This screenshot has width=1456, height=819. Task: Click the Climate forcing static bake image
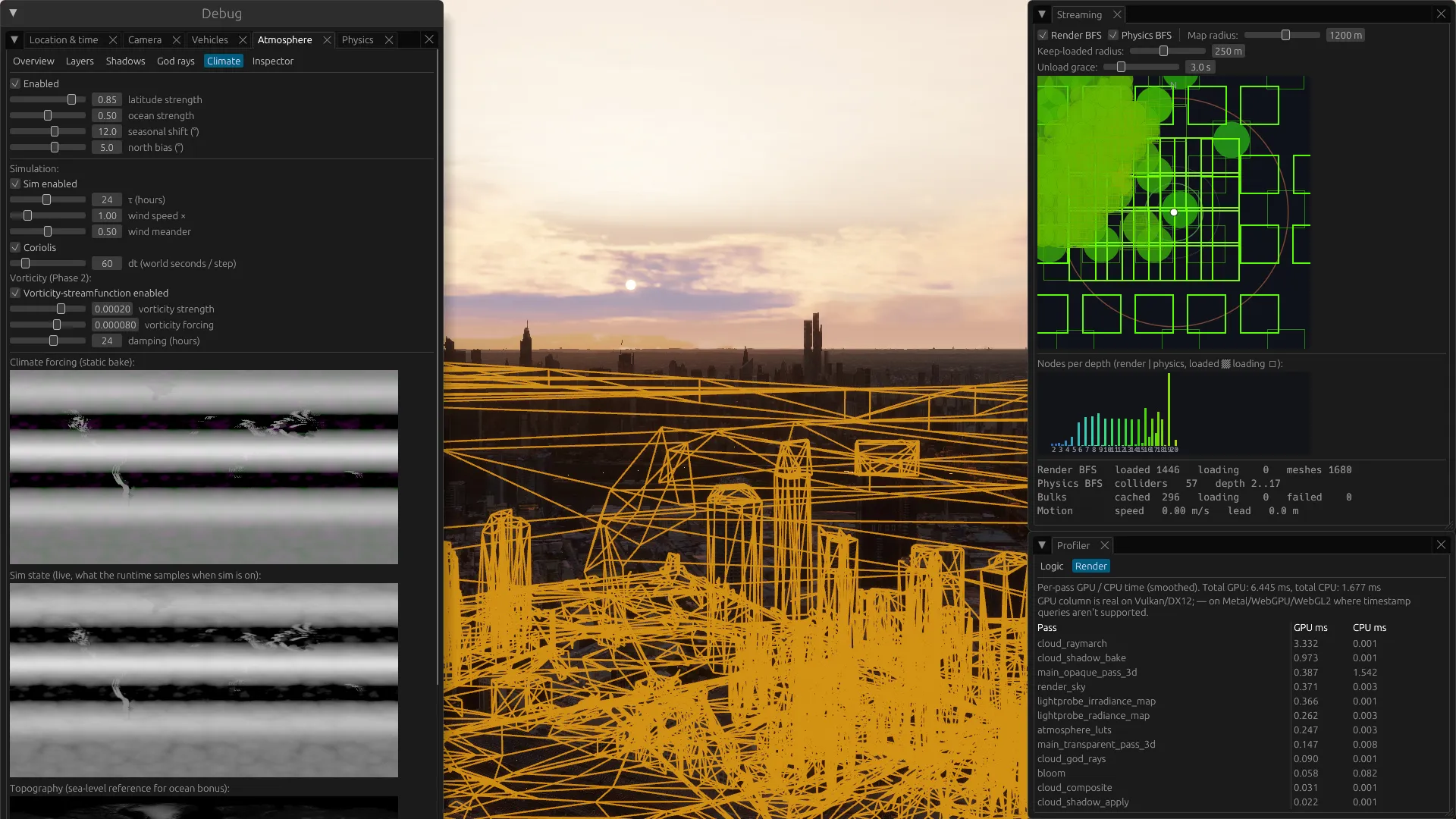click(x=204, y=467)
